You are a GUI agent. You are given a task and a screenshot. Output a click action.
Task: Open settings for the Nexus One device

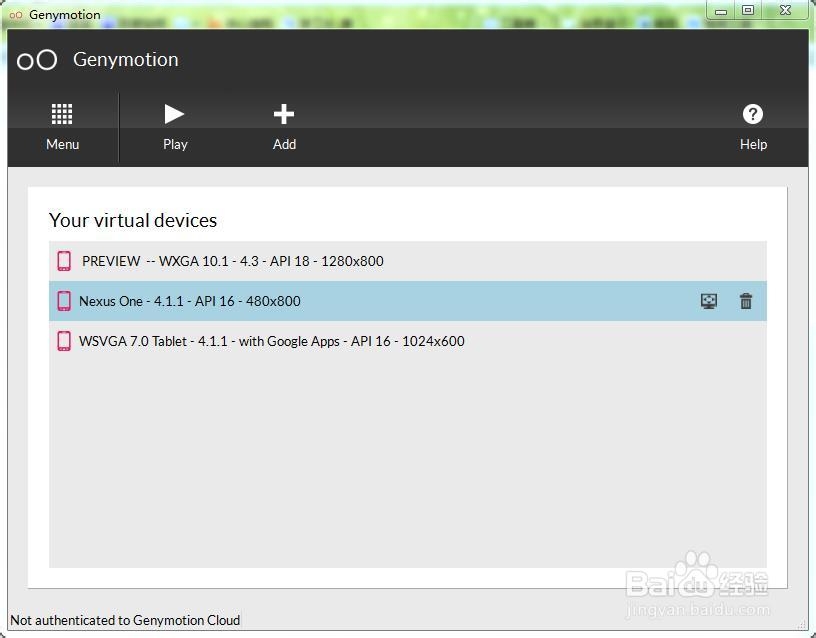point(709,301)
